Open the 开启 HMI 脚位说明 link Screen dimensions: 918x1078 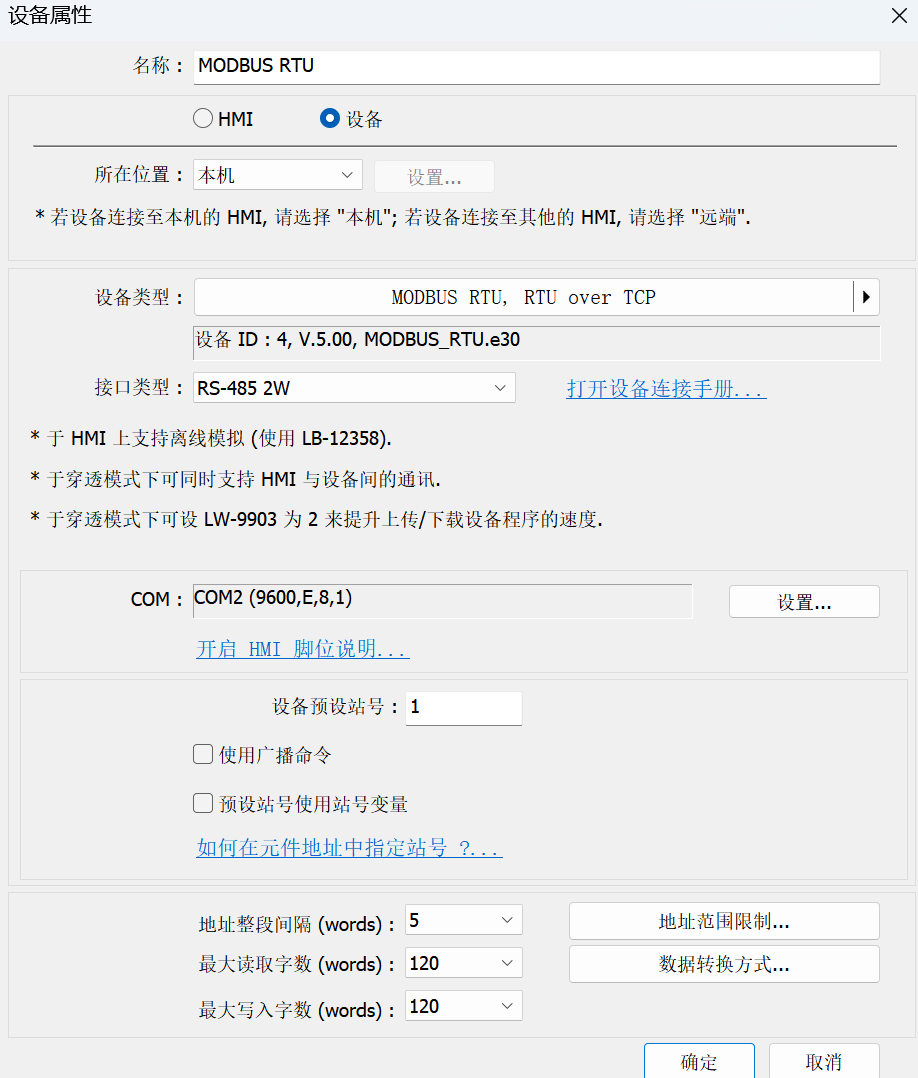pos(302,649)
